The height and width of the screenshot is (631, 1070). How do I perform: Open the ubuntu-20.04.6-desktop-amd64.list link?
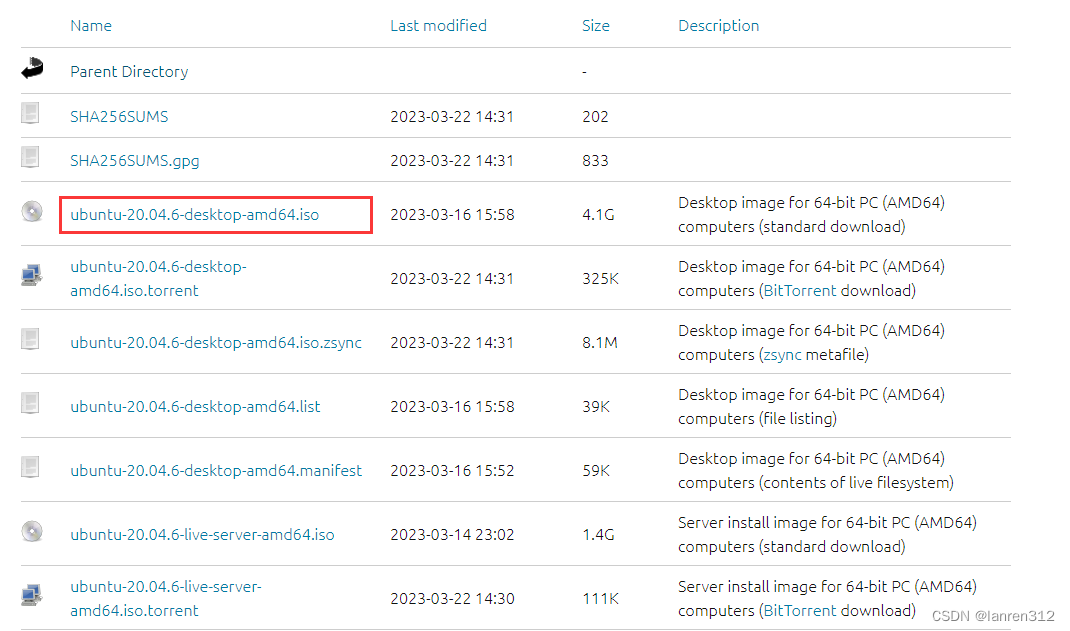click(x=195, y=407)
